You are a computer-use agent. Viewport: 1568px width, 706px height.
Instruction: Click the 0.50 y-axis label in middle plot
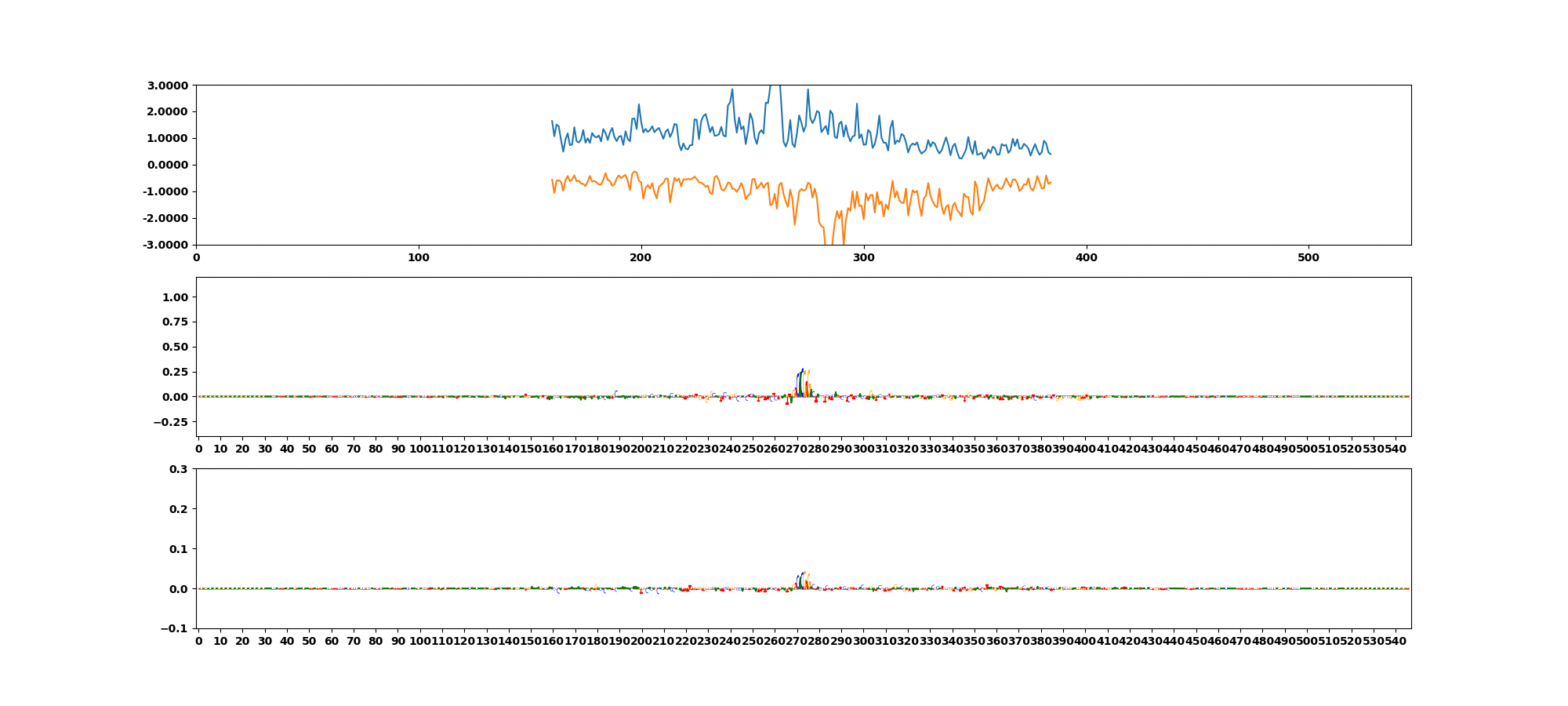(175, 347)
